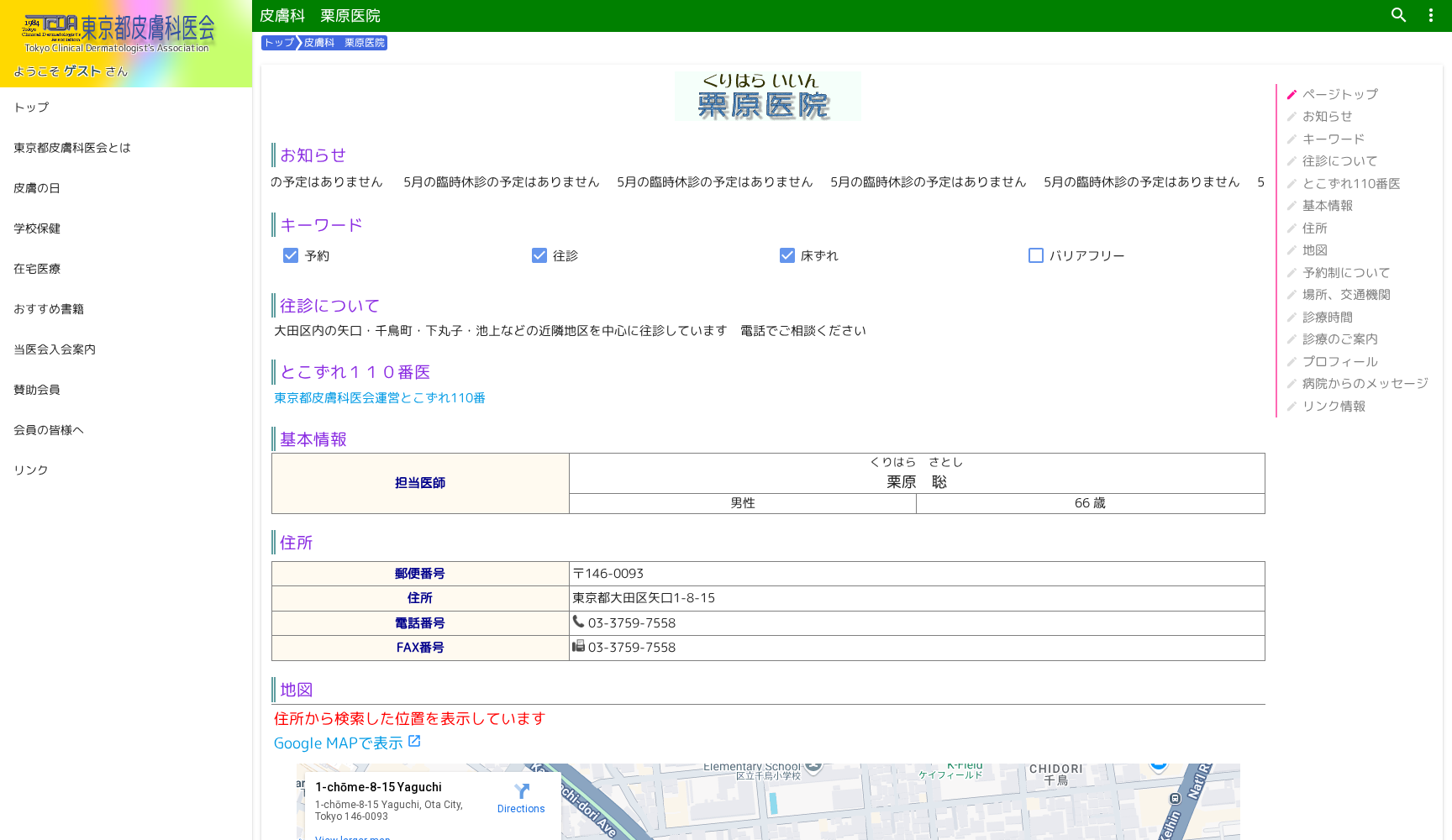1452x840 pixels.
Task: Click pencil icon next to ページトップ
Action: point(1292,94)
